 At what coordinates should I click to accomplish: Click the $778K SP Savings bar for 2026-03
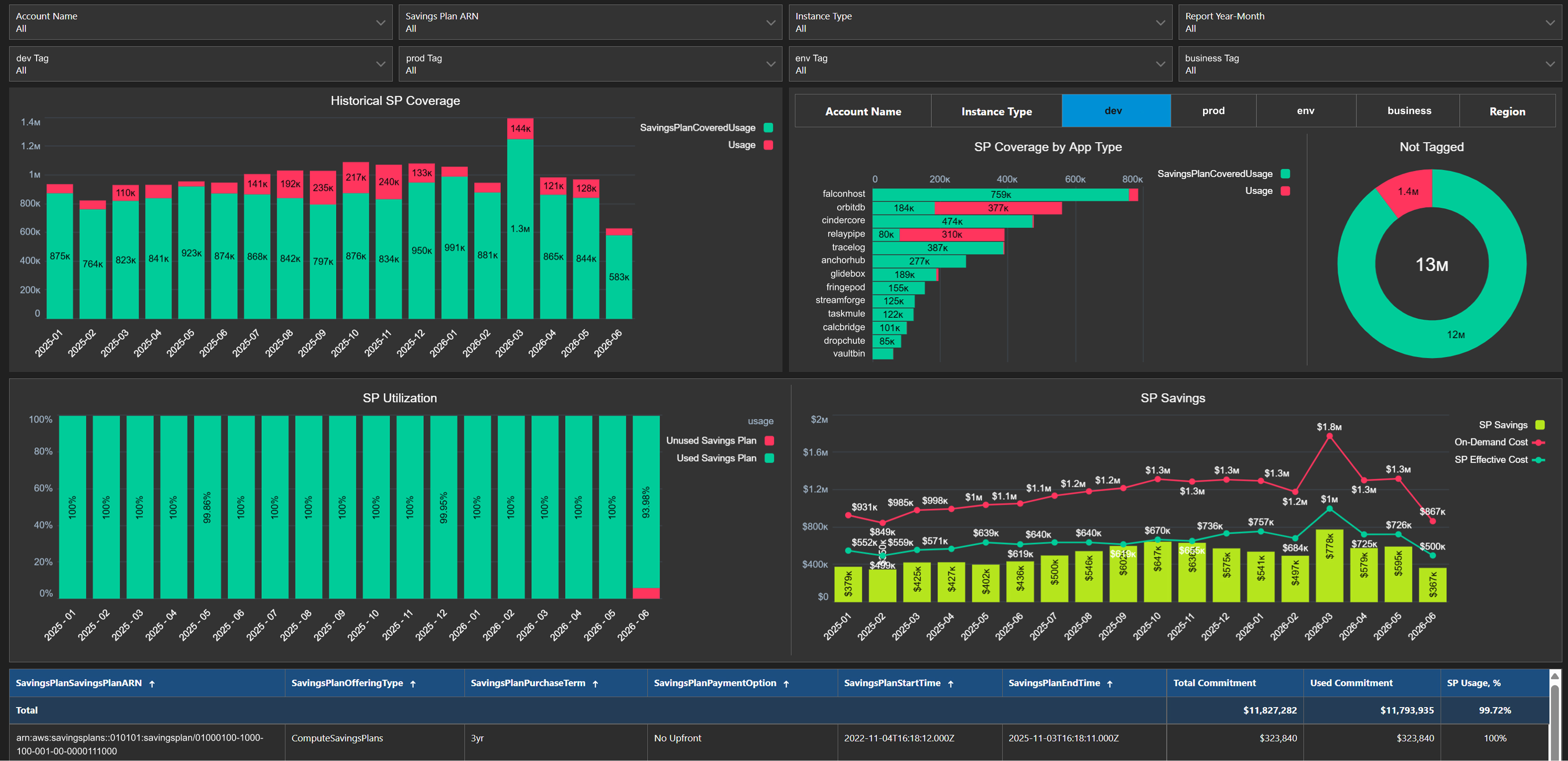tap(1329, 566)
